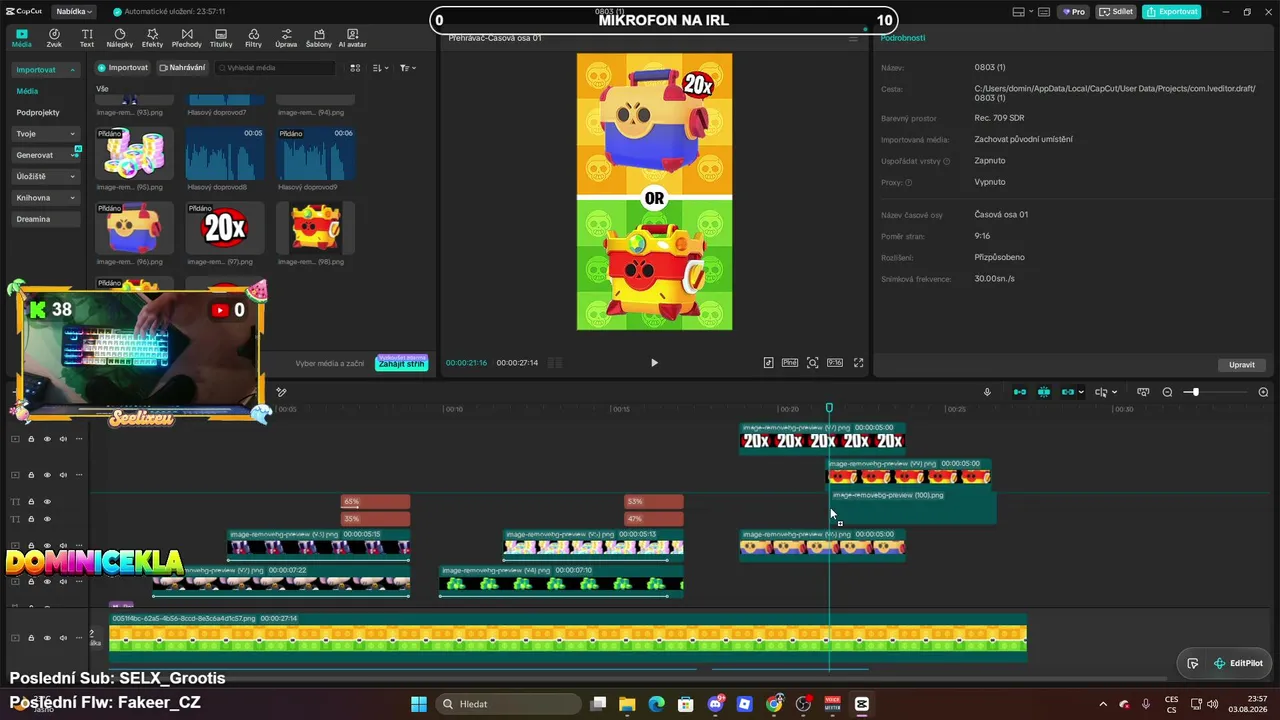Open the Filtry filters icon
Viewport: 1280px width, 720px height.
253,38
